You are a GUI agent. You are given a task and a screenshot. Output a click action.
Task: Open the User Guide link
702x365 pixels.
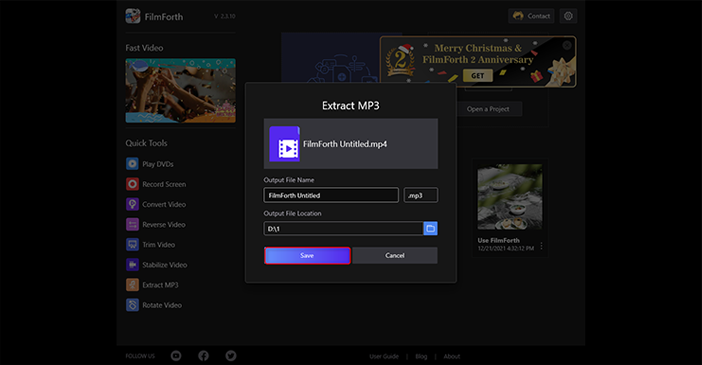pos(384,356)
